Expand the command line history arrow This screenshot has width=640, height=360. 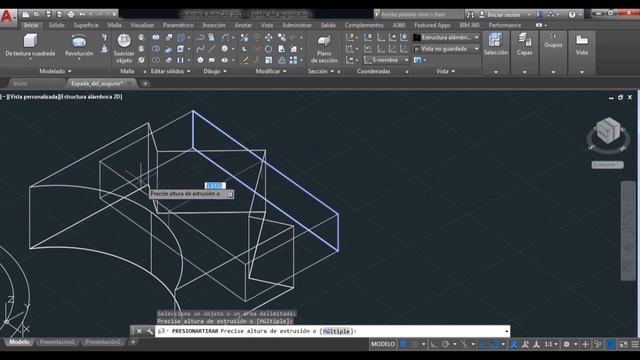[x=507, y=331]
